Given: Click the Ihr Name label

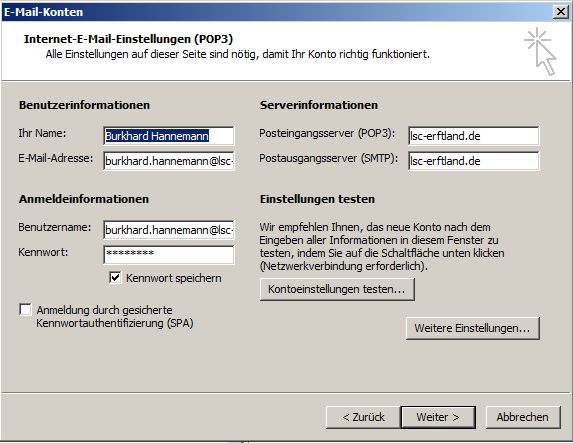Looking at the screenshot, I should (42, 133).
